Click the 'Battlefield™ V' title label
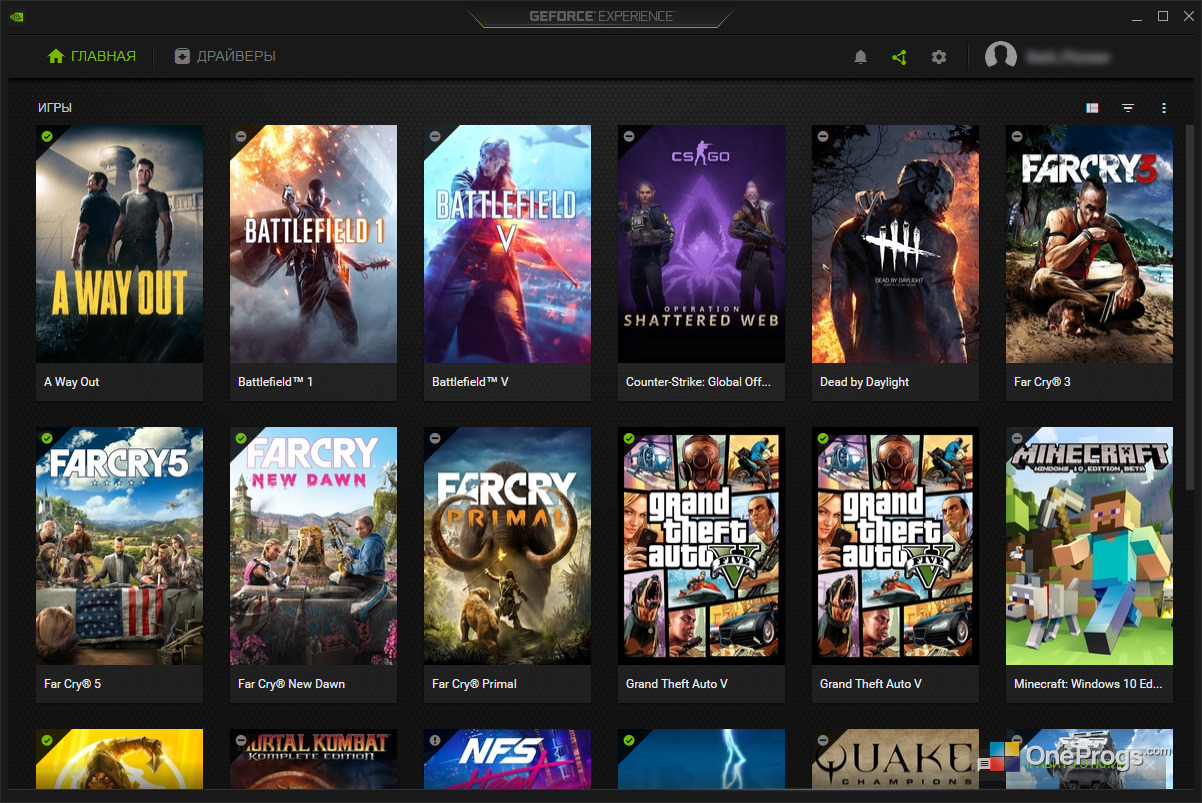Viewport: 1202px width, 803px height. tap(470, 382)
